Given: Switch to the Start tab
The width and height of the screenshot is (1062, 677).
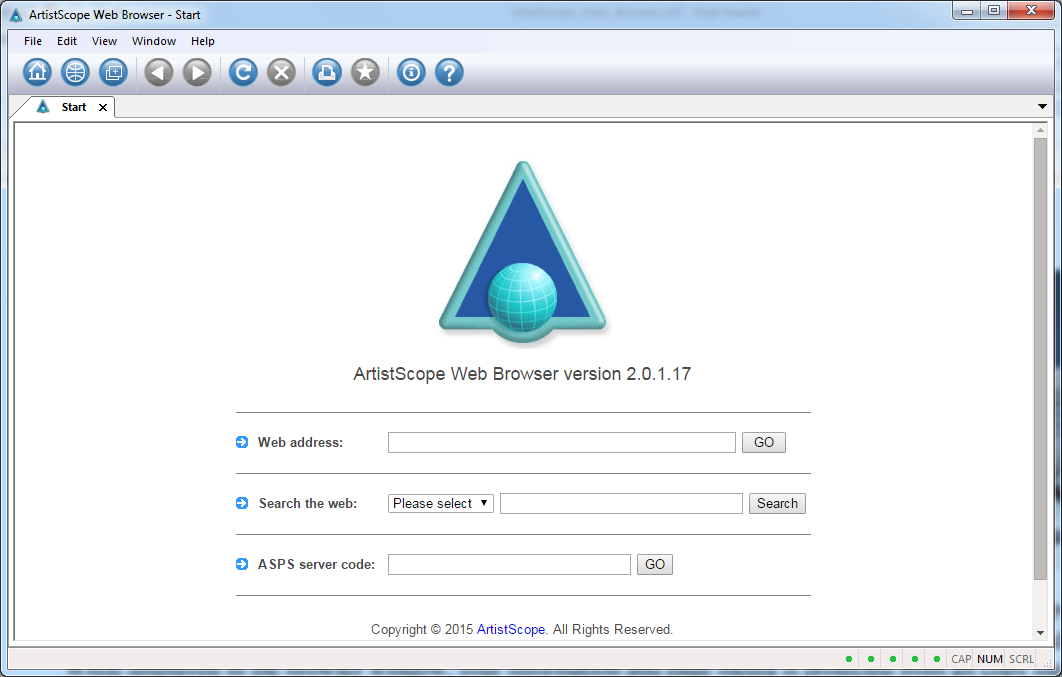Looking at the screenshot, I should click(72, 106).
